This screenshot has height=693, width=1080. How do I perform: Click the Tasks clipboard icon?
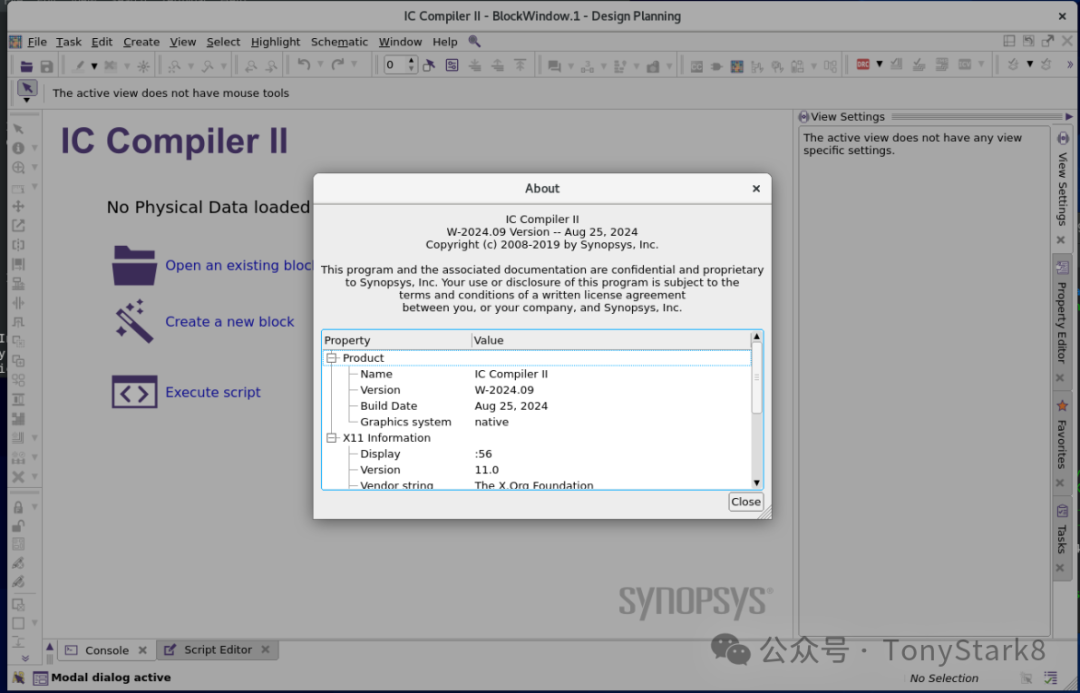coord(1062,511)
